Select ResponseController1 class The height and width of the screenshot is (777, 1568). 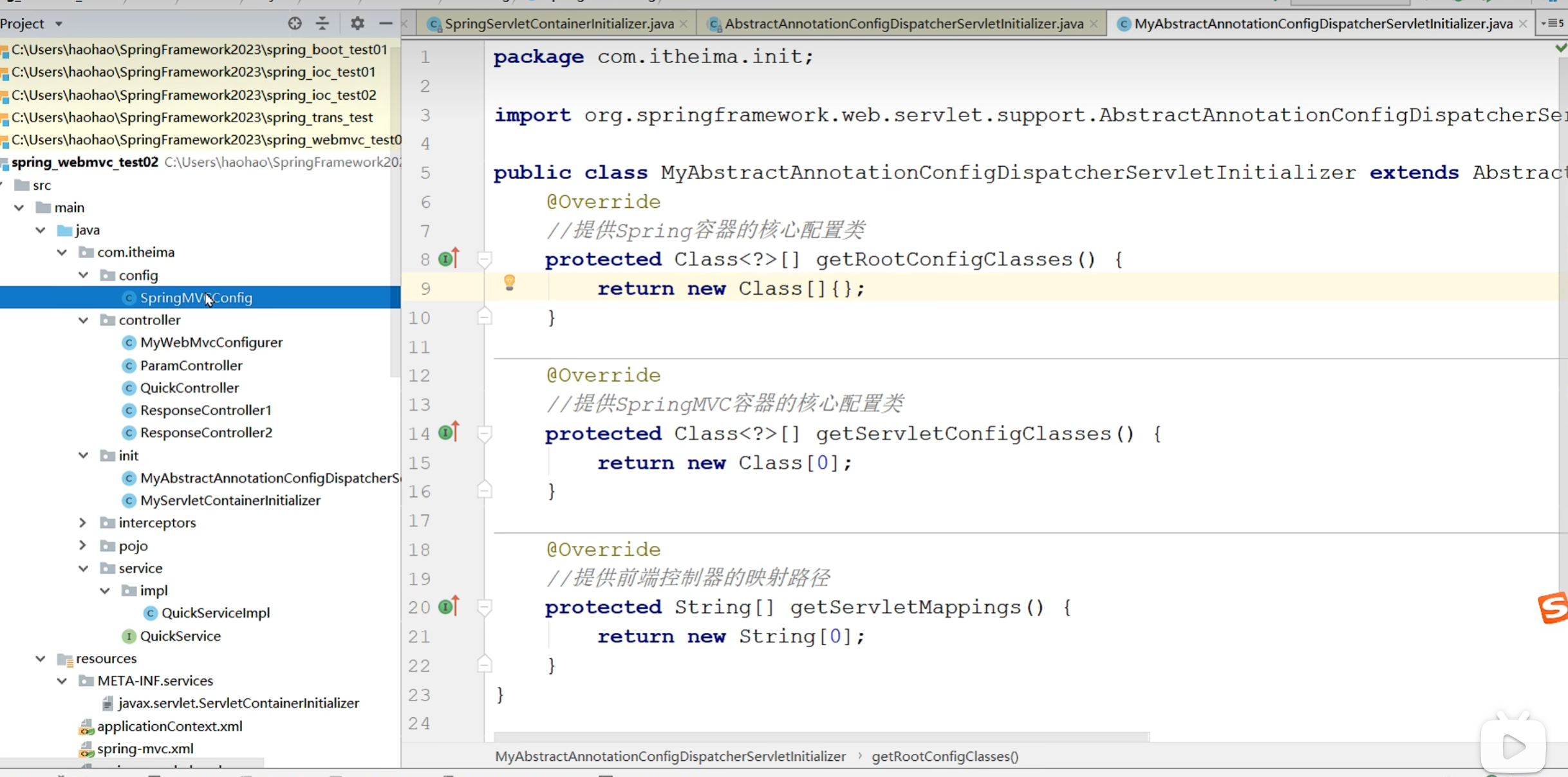(206, 410)
